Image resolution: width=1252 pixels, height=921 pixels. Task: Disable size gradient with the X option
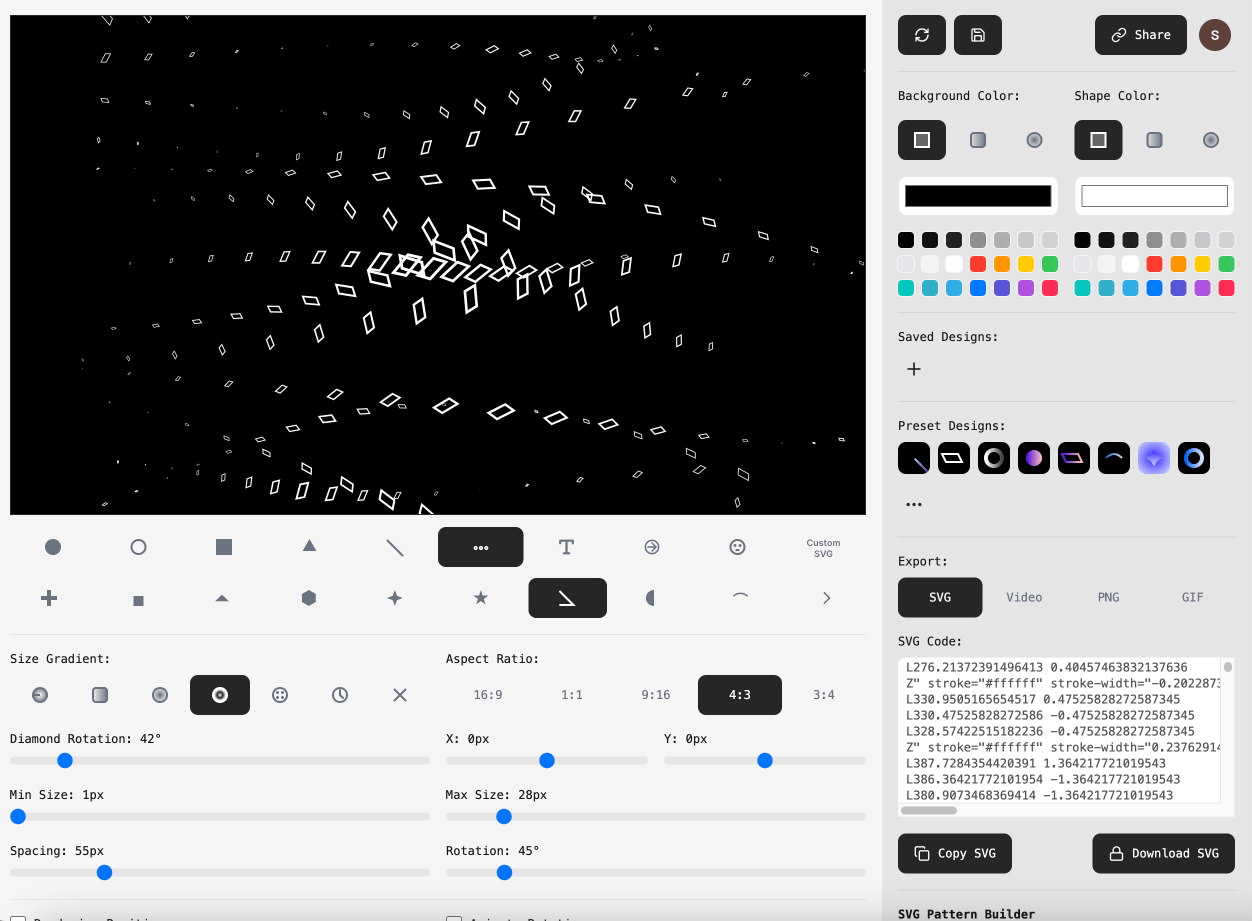(x=400, y=695)
